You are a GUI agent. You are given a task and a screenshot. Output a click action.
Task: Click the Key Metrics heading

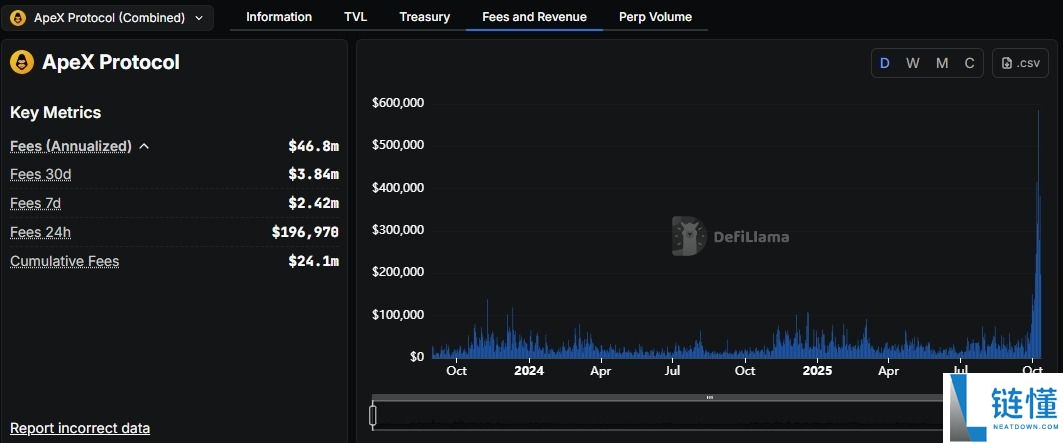[56, 113]
